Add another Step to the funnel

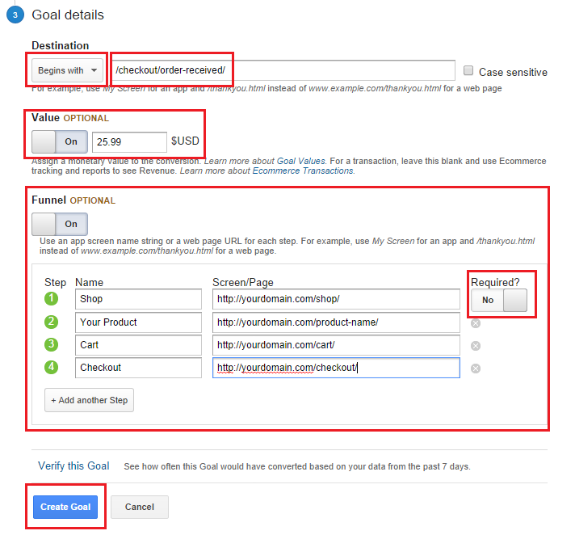pyautogui.click(x=89, y=400)
